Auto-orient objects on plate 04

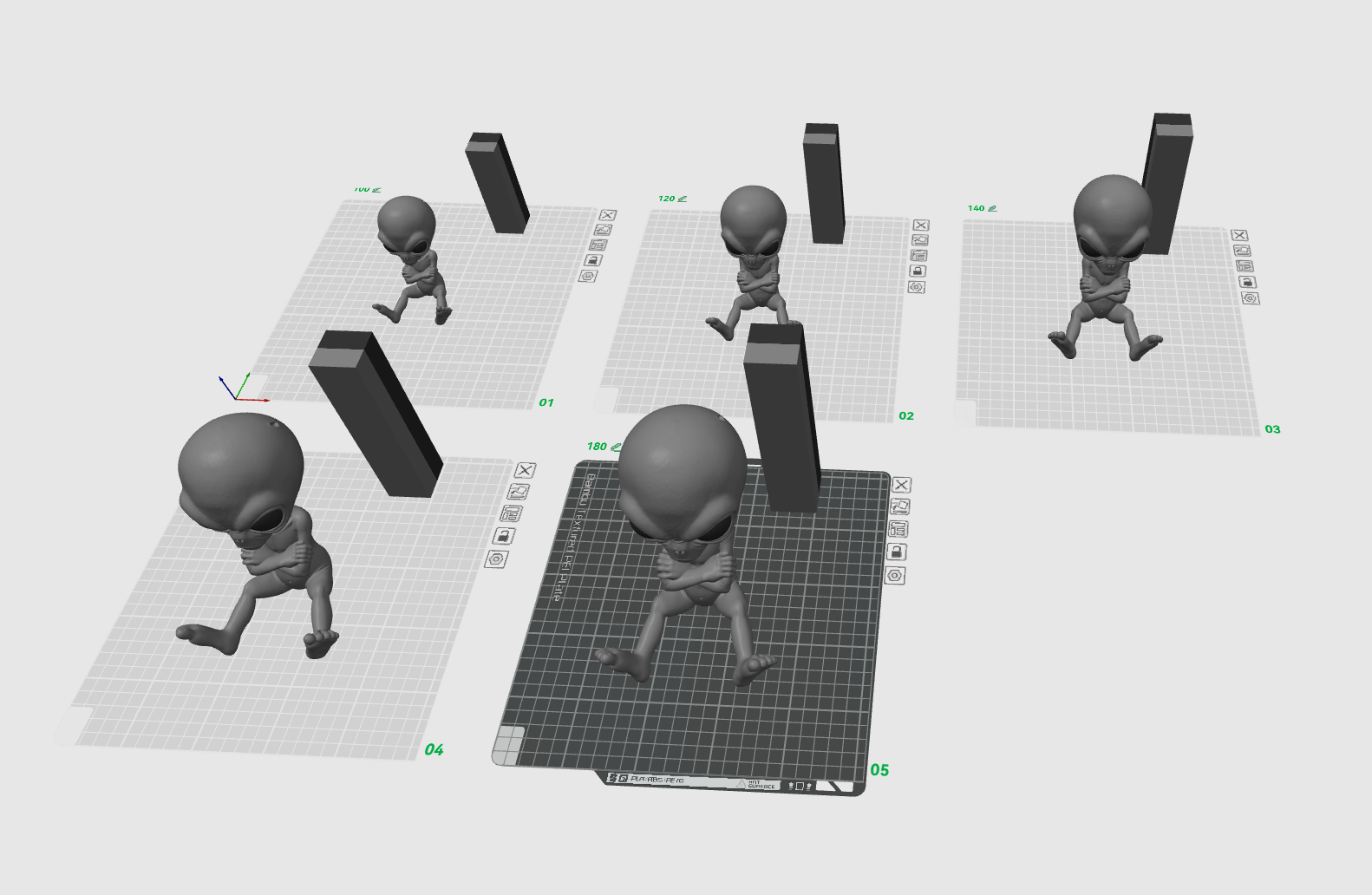pyautogui.click(x=518, y=492)
